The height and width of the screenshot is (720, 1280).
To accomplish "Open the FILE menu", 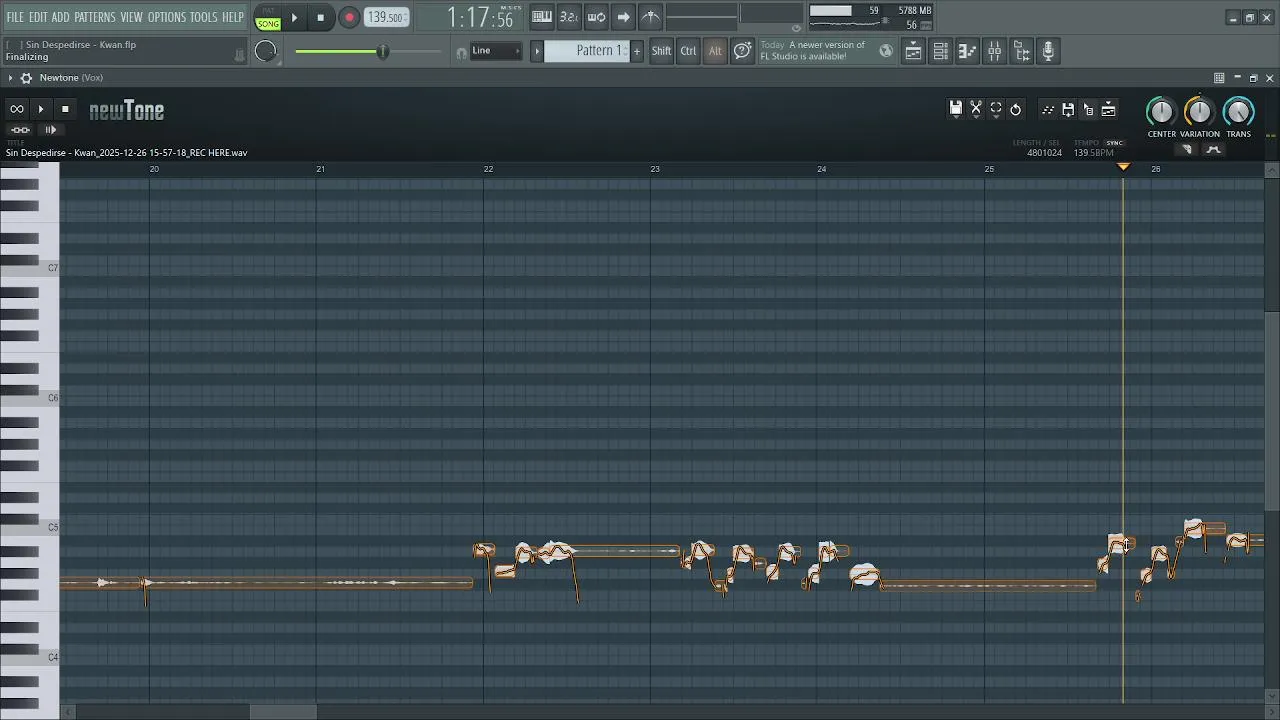I will click(x=15, y=17).
